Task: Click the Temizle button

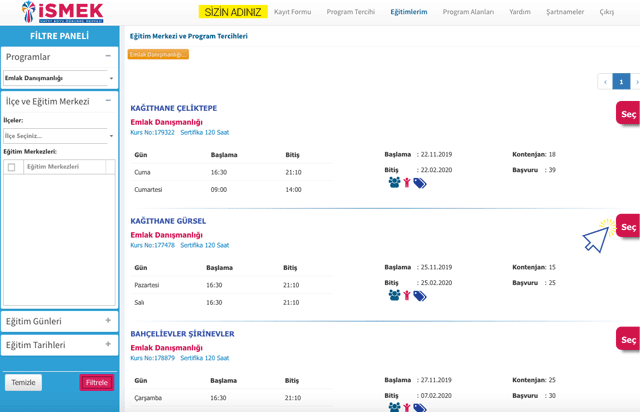Action: pos(23,383)
